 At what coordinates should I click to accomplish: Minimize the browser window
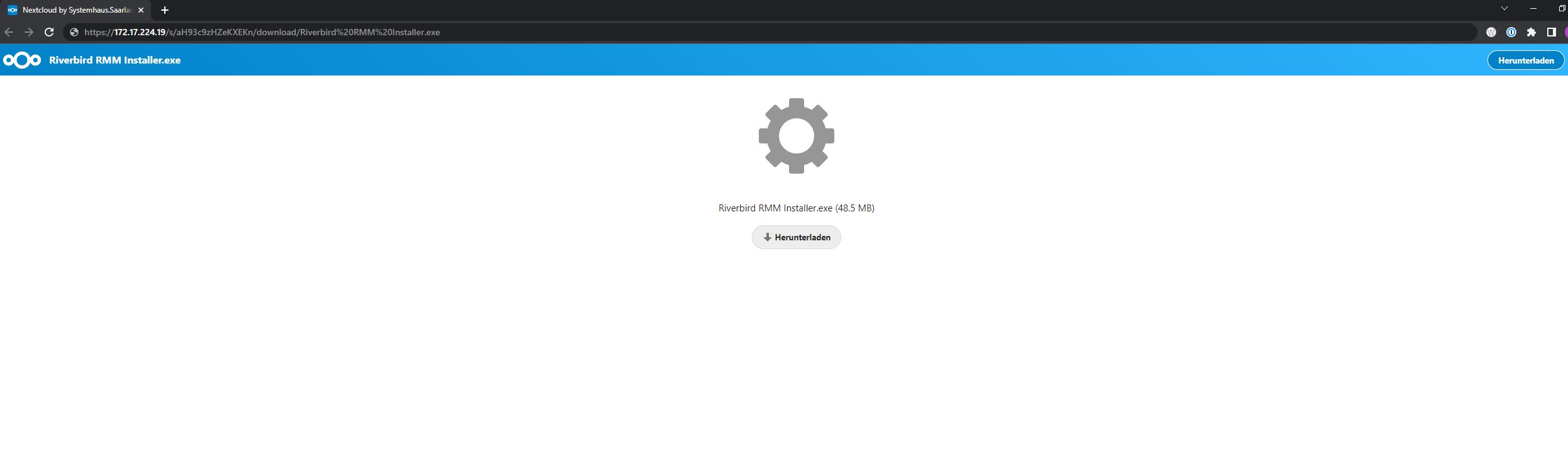coord(1533,9)
